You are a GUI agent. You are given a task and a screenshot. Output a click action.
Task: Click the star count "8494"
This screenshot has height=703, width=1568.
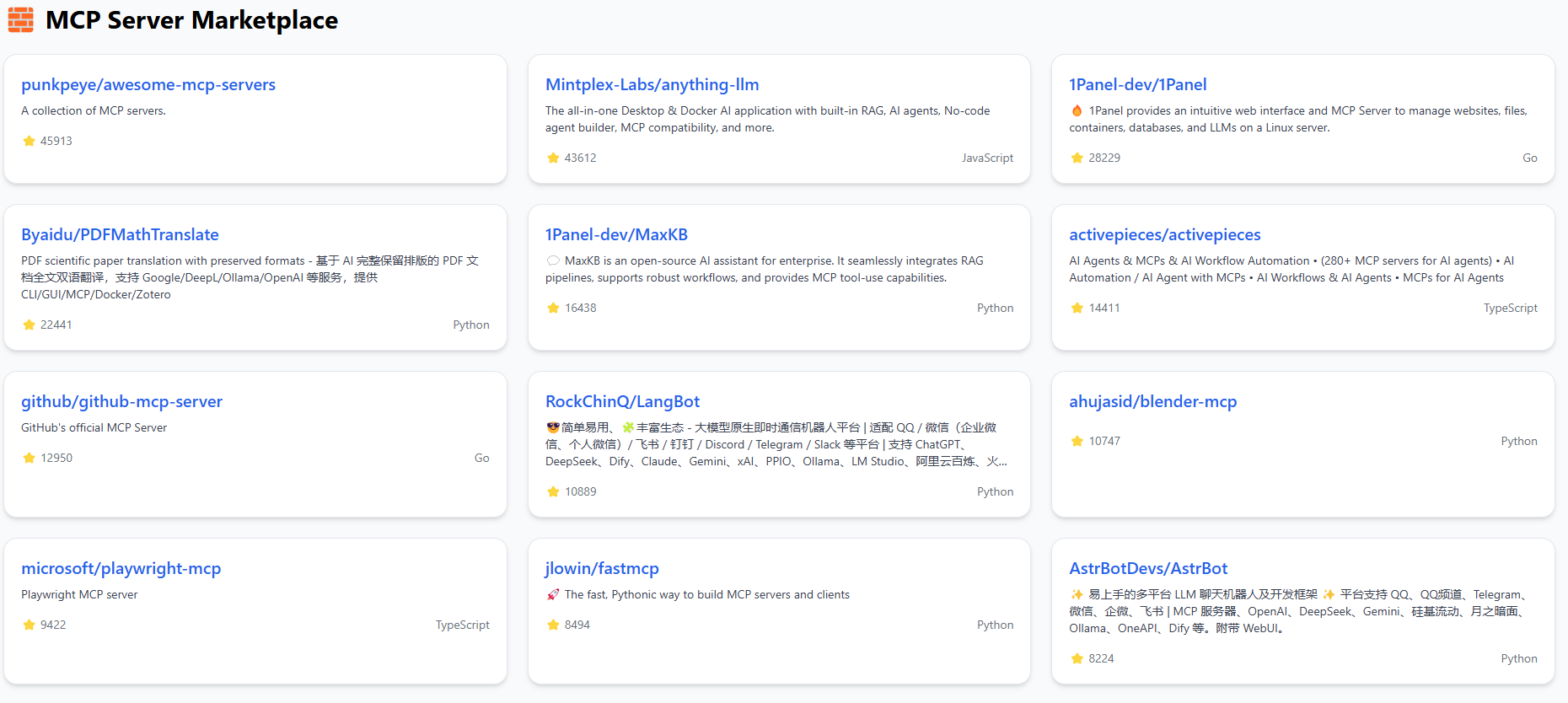[577, 625]
